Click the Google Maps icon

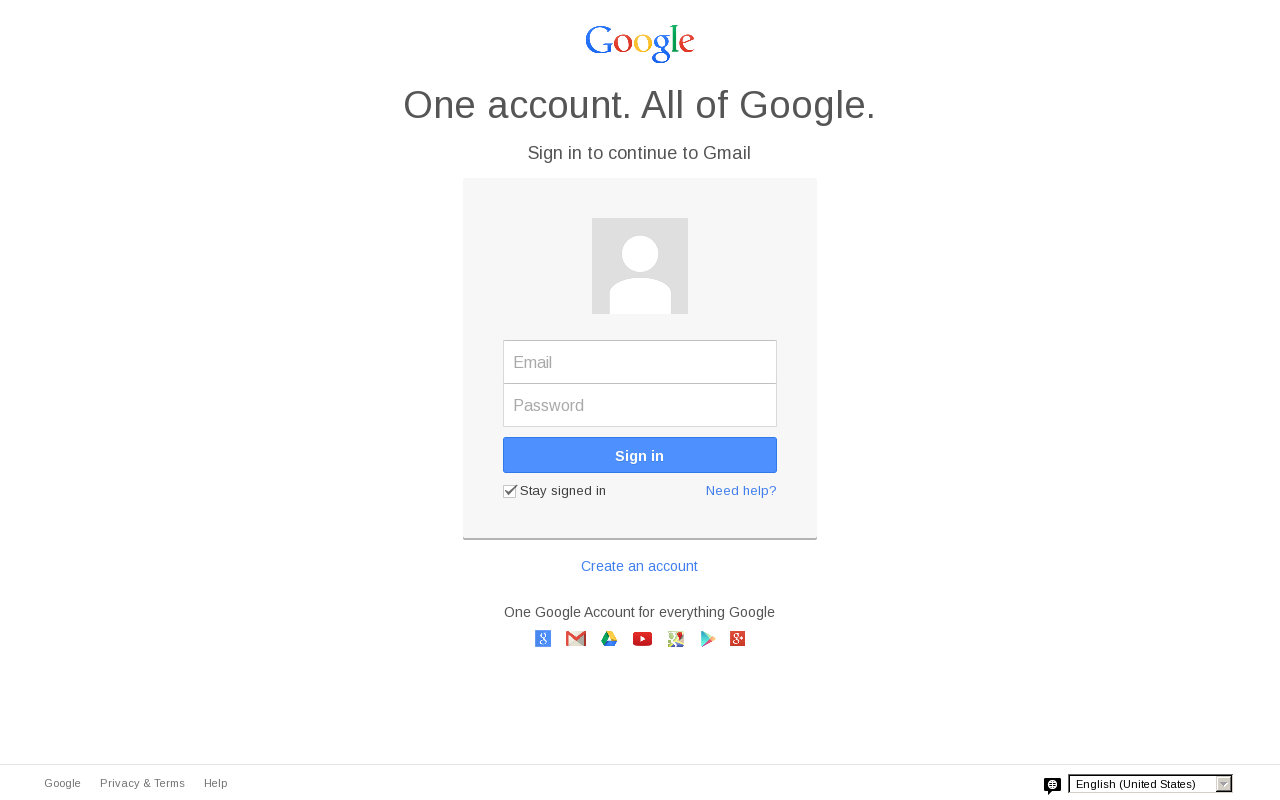[x=676, y=639]
